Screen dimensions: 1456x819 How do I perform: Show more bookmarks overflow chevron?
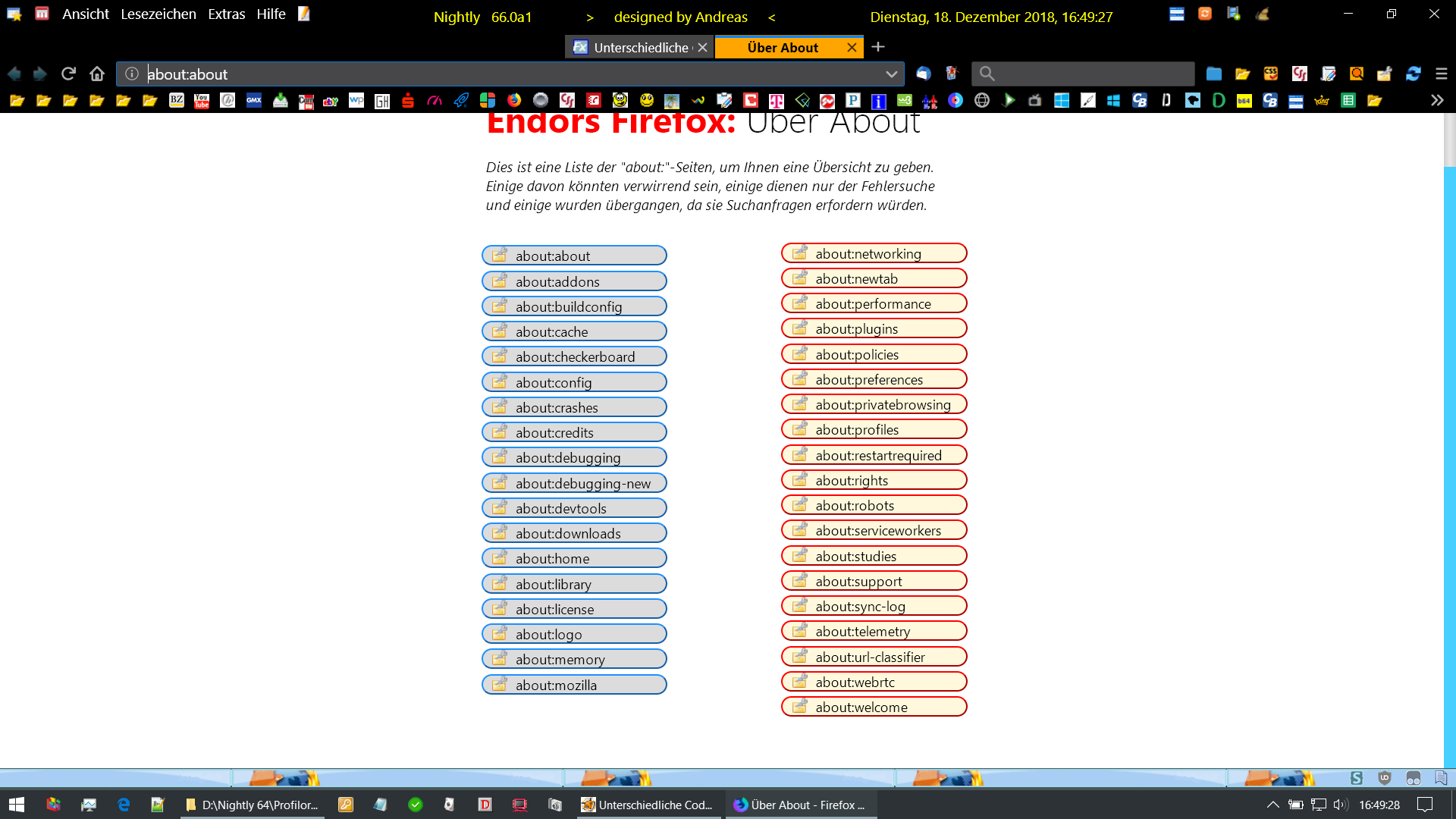[x=1437, y=100]
